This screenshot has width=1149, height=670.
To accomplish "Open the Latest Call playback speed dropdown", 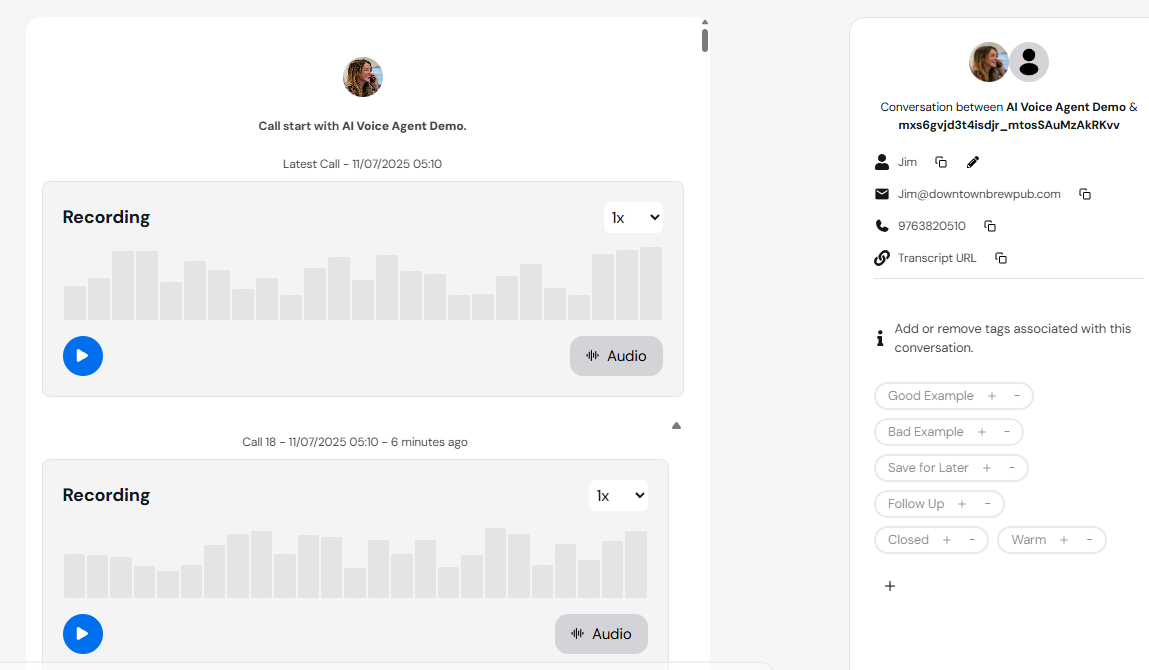I will (633, 217).
